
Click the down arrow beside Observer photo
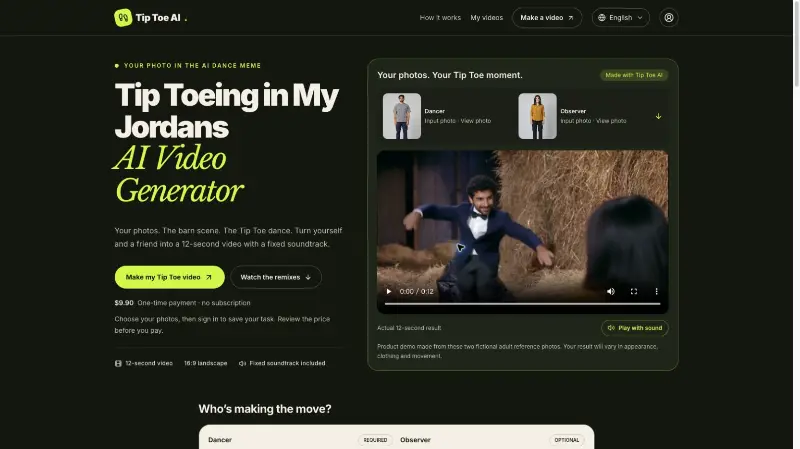658,116
